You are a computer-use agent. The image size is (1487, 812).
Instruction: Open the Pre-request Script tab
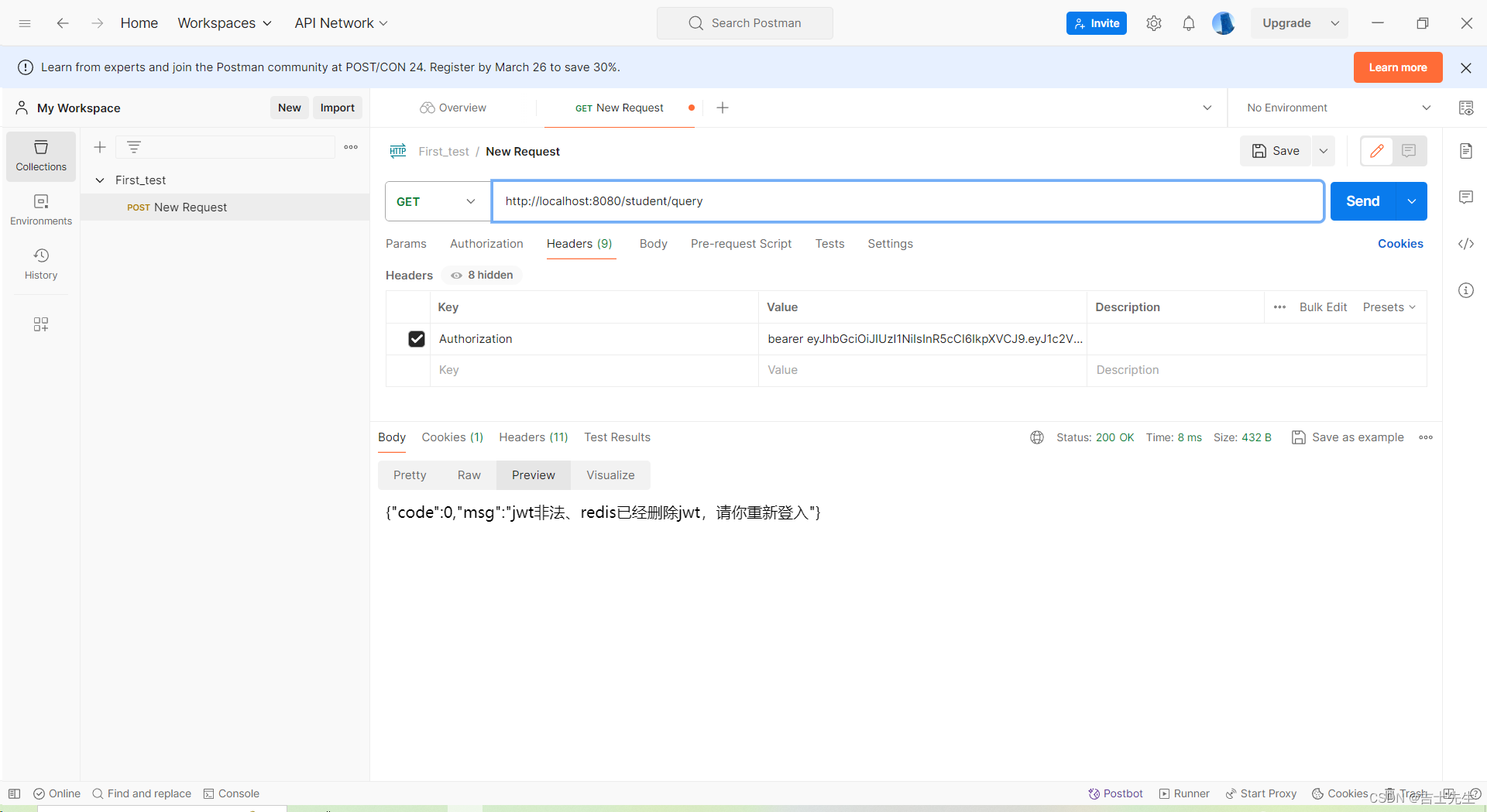pyautogui.click(x=741, y=244)
